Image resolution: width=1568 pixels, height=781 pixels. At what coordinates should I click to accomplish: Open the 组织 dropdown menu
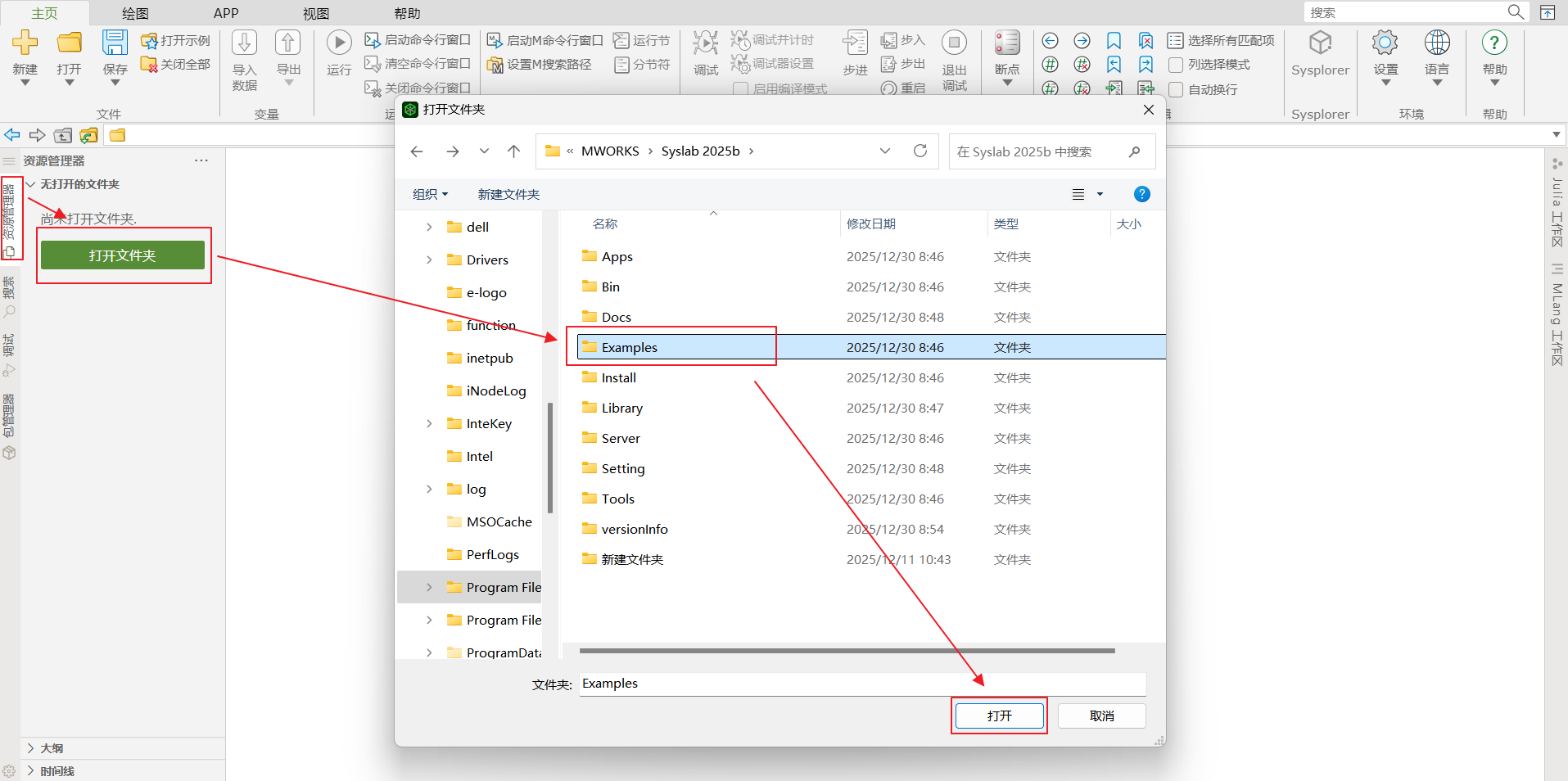[431, 194]
